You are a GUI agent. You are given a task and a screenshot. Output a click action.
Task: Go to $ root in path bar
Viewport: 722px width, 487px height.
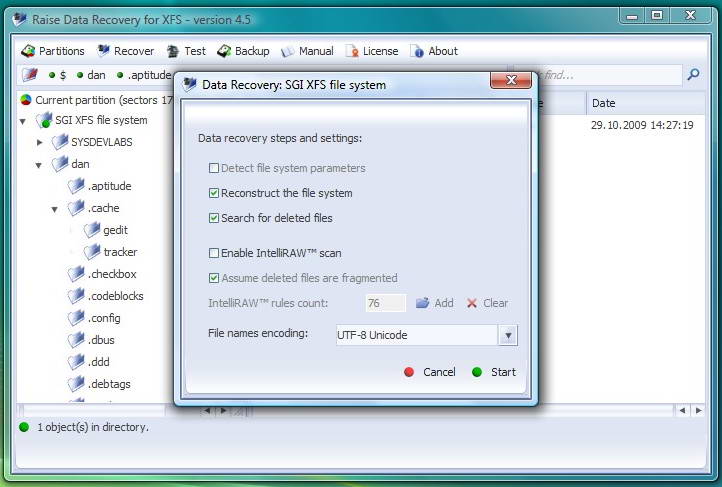63,75
